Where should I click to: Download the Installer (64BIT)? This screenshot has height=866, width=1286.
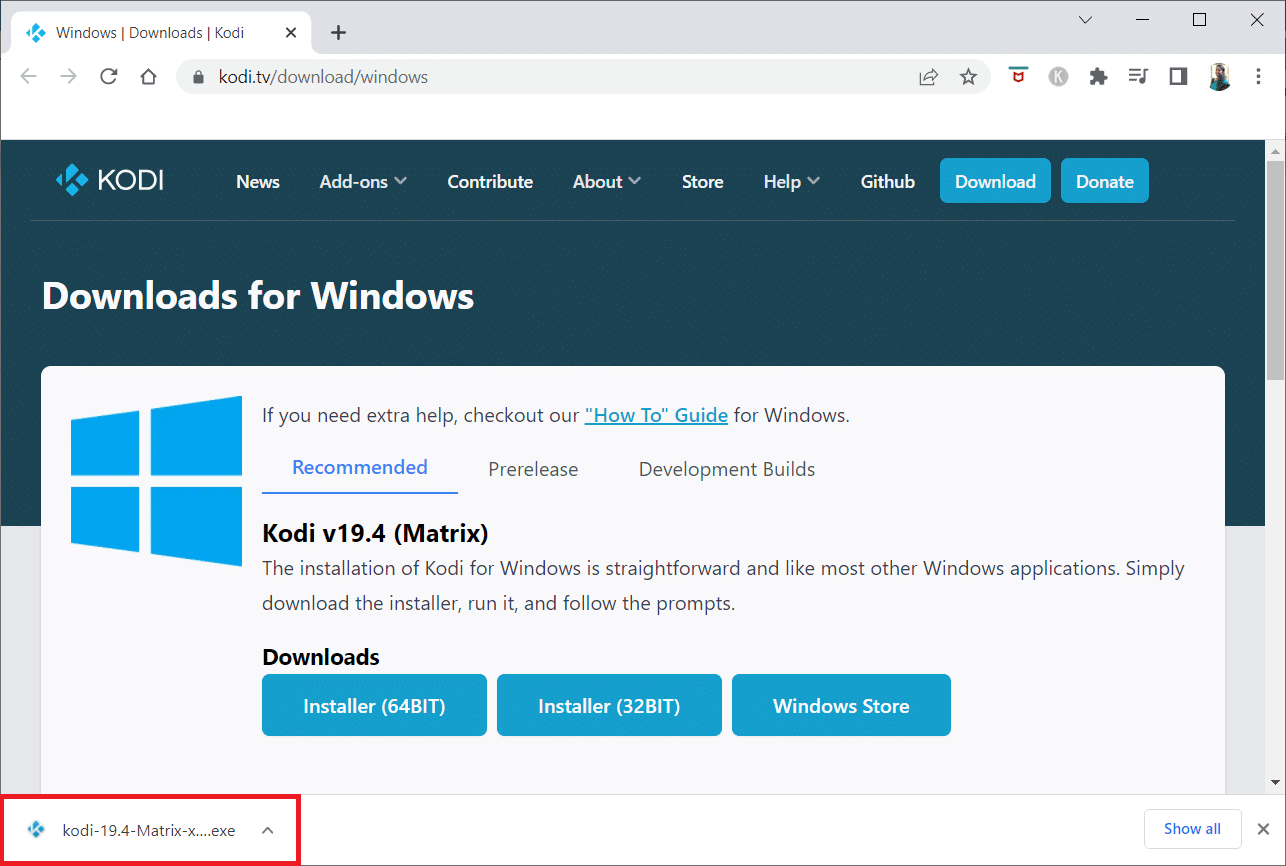coord(374,705)
